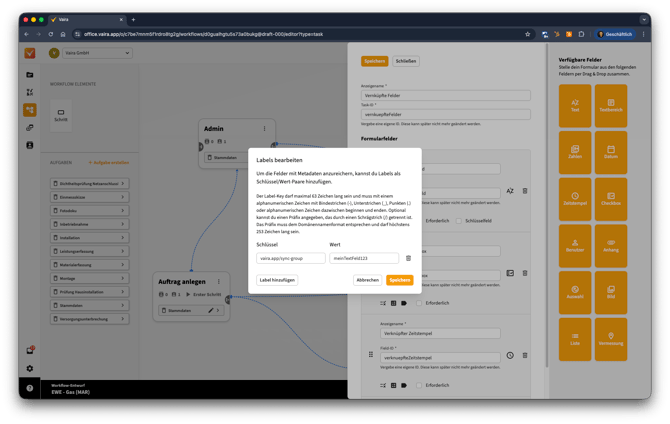The image size is (670, 424).
Task: Click the Anhang field tile
Action: point(610,245)
